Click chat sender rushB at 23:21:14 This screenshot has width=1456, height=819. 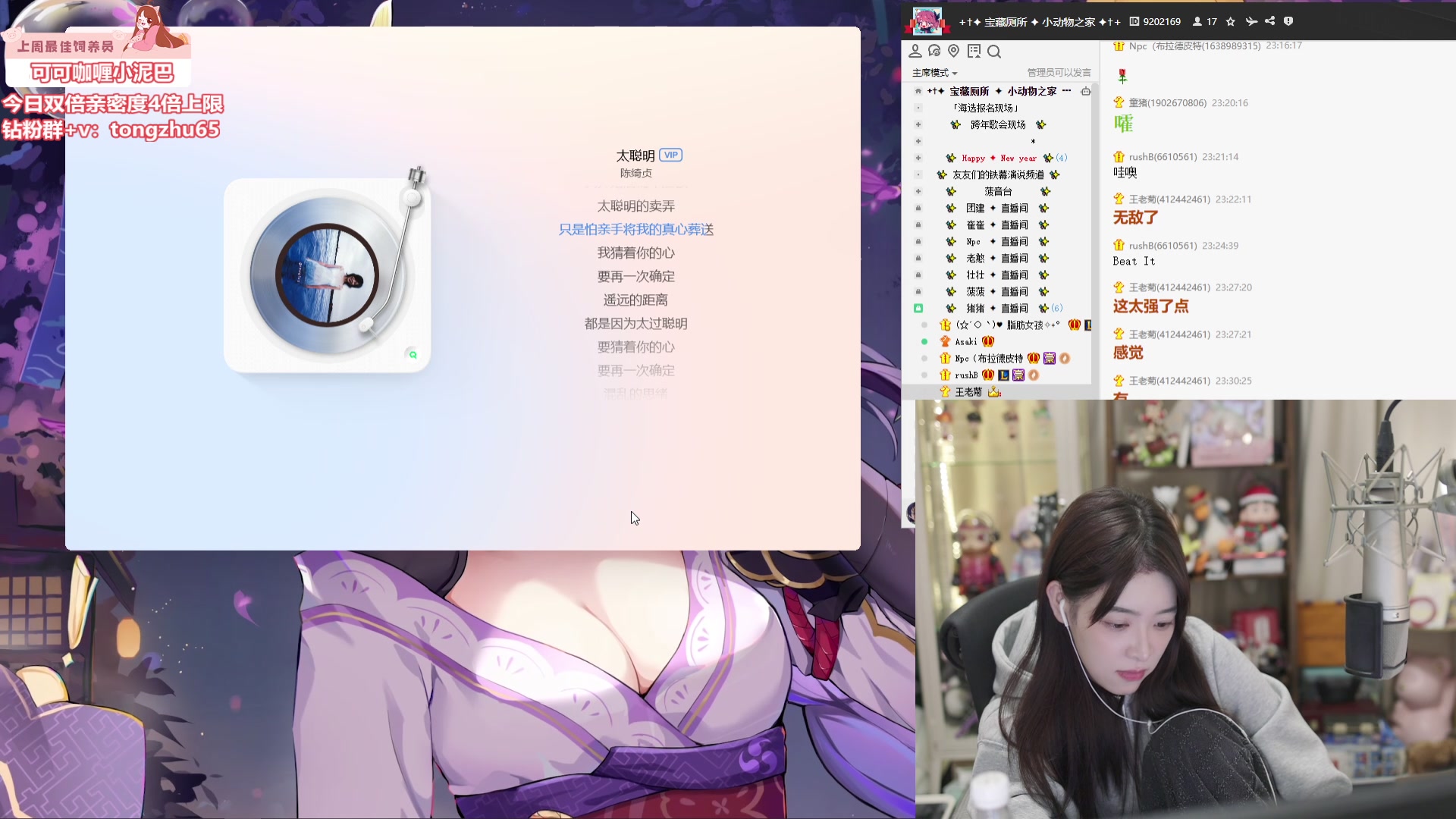pyautogui.click(x=1163, y=157)
